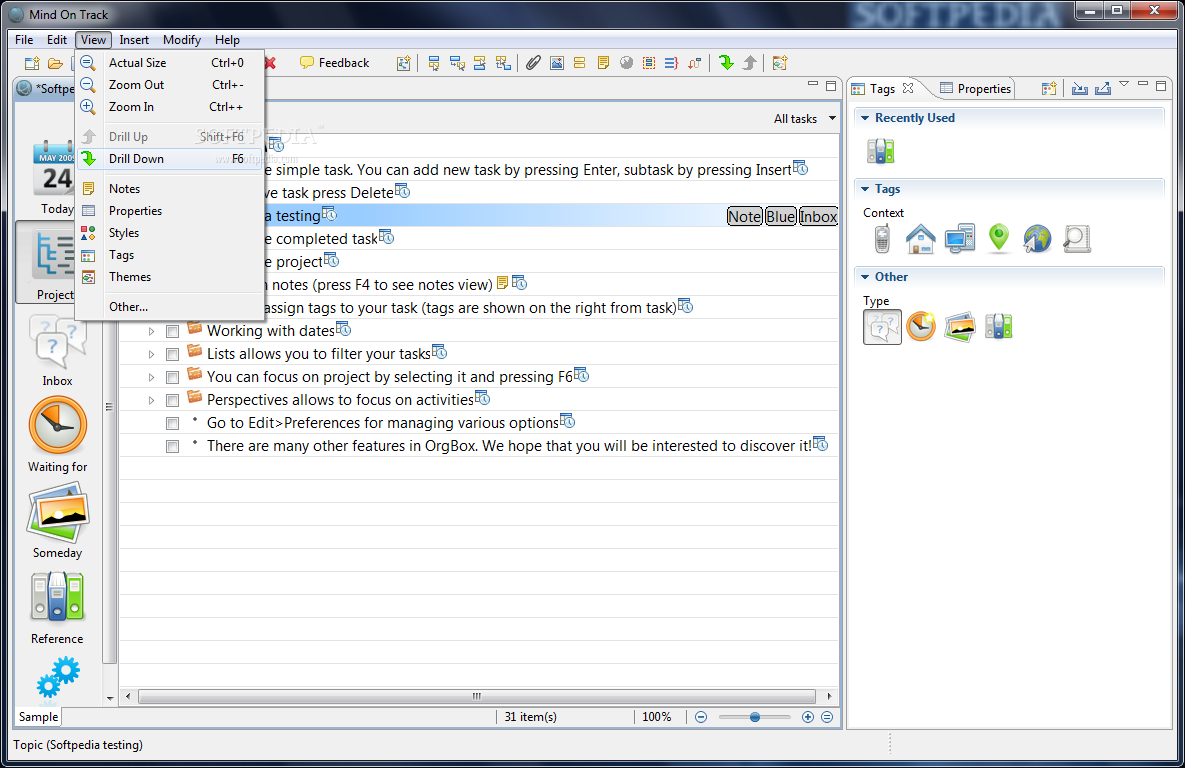Select the photo Someday type tag
1185x768 pixels.
pyautogui.click(x=960, y=327)
